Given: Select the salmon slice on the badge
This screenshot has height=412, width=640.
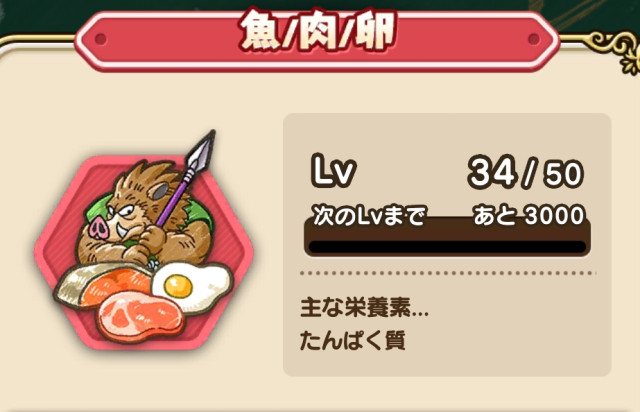Looking at the screenshot, I should (102, 286).
